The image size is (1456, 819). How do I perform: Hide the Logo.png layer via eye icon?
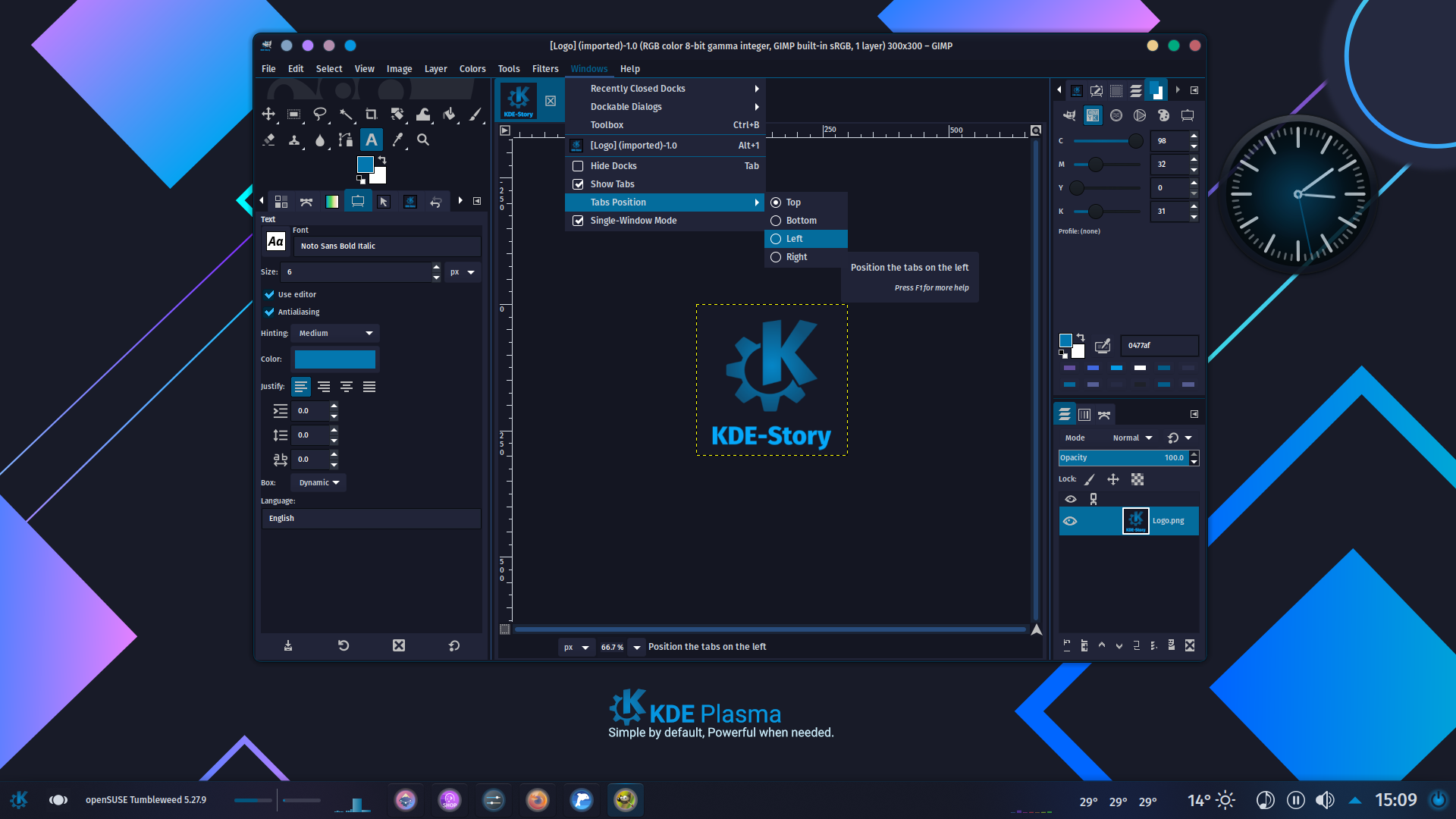click(x=1070, y=521)
